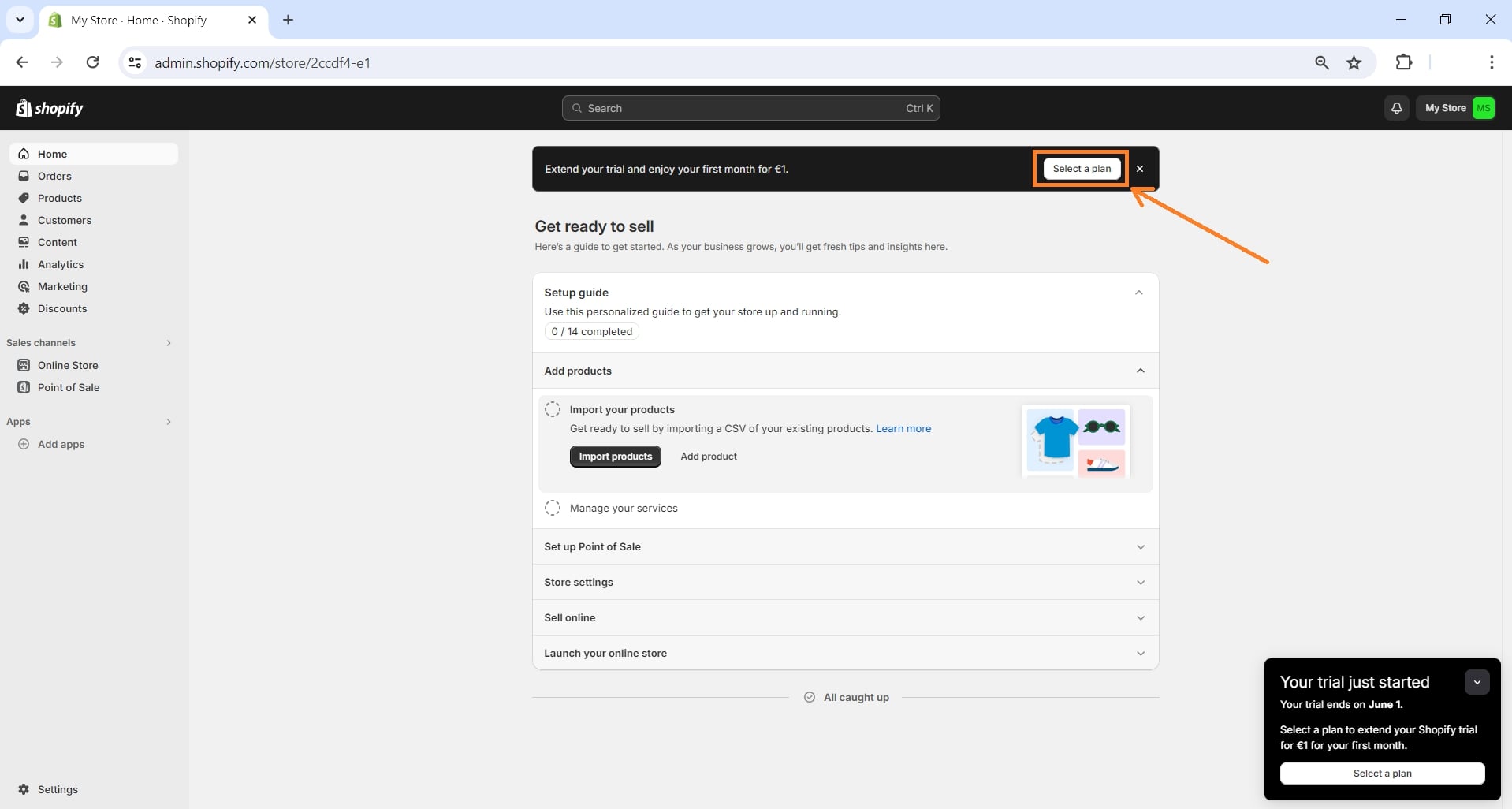Click the product illustration thumbnail

(x=1076, y=442)
